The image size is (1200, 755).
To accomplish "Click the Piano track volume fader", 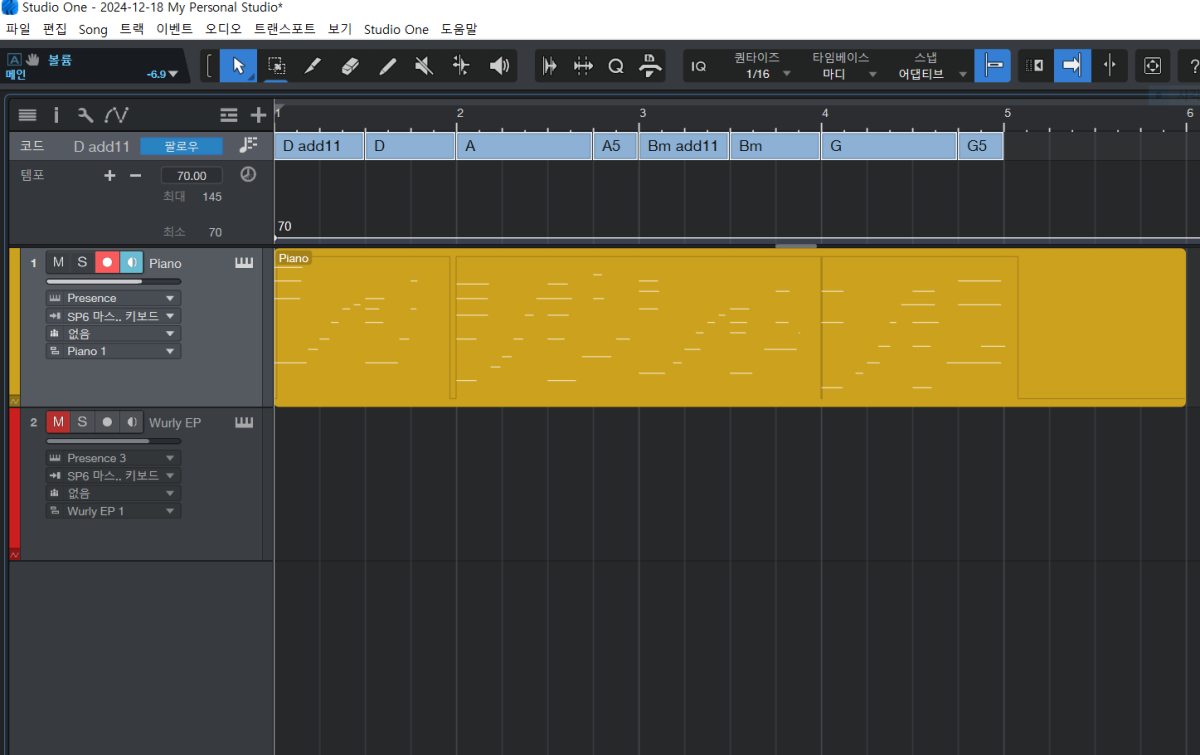I will (112, 281).
